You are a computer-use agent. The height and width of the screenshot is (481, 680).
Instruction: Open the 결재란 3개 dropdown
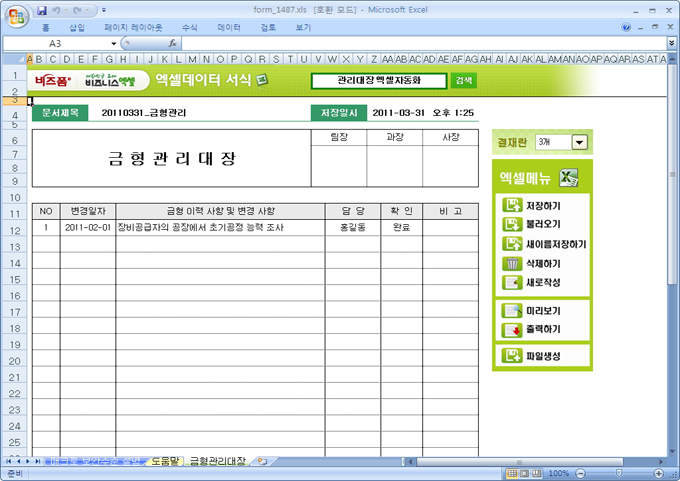579,142
